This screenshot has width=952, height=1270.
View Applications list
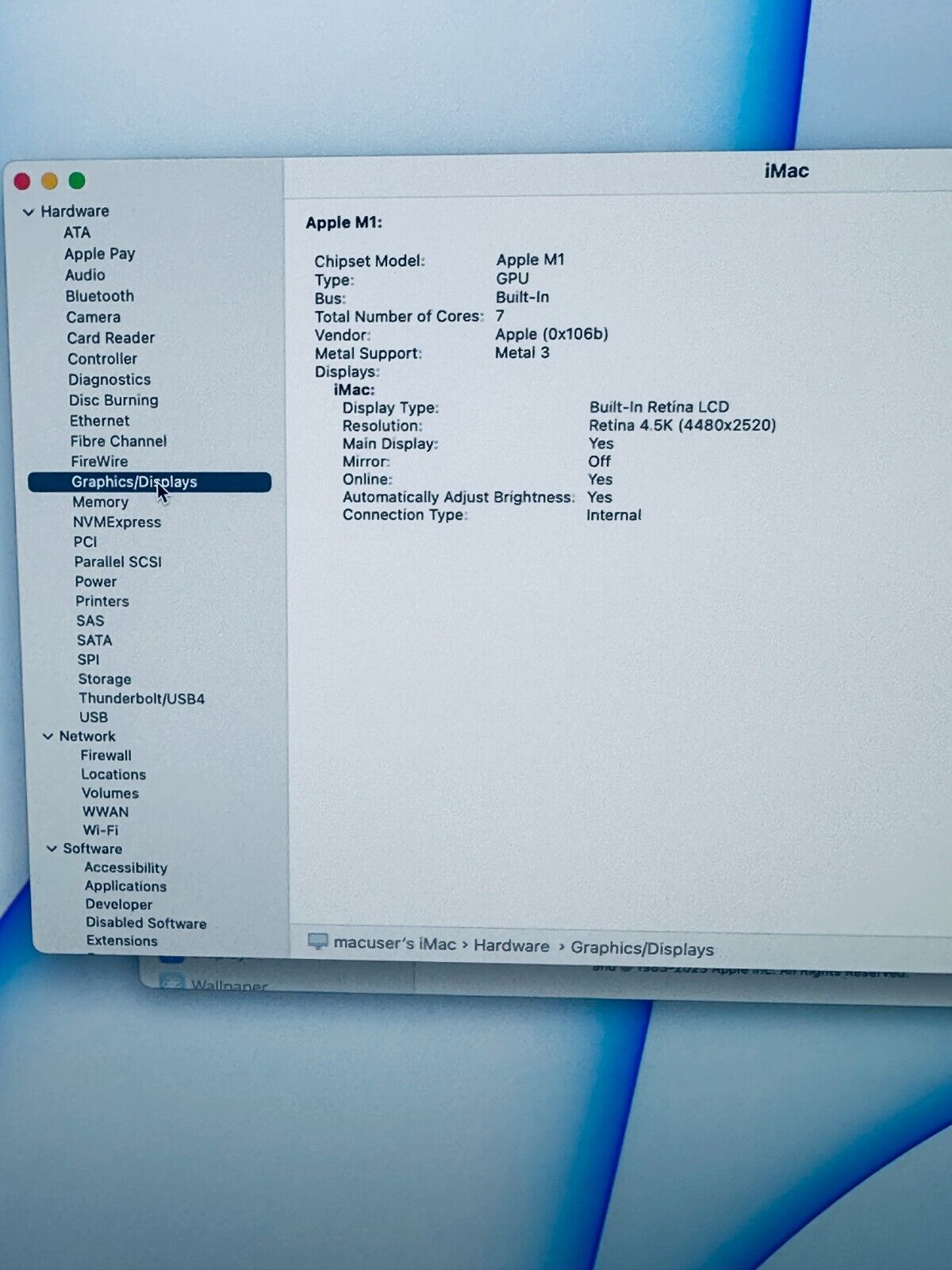tap(125, 886)
